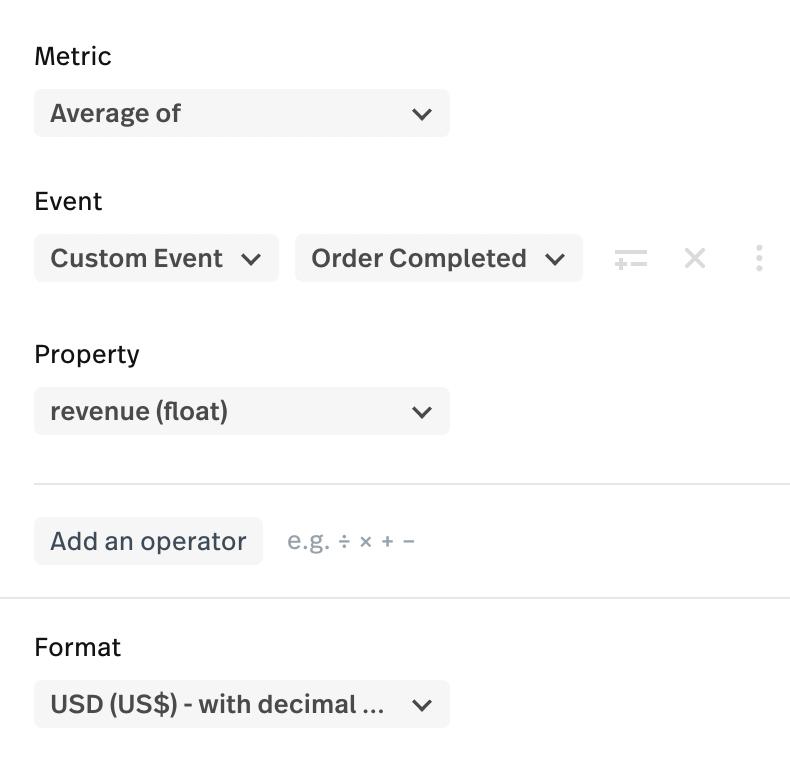Click the Event section label
Image resolution: width=790 pixels, height=758 pixels.
tap(68, 201)
